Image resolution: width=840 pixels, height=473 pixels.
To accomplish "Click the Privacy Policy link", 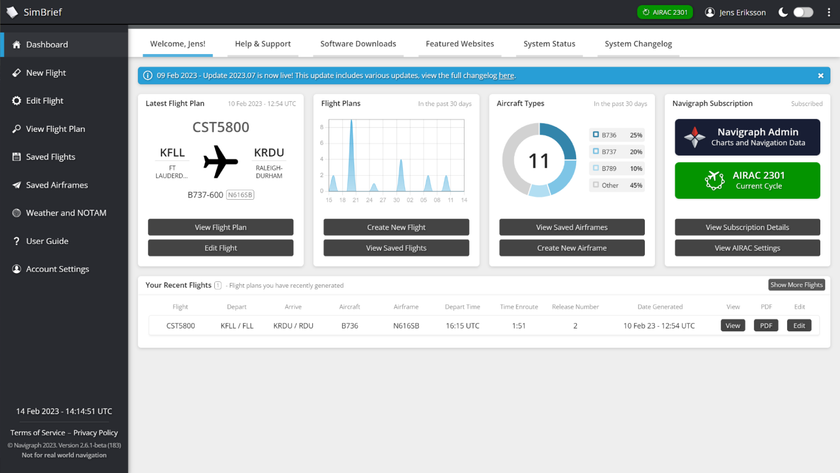I will pyautogui.click(x=95, y=433).
